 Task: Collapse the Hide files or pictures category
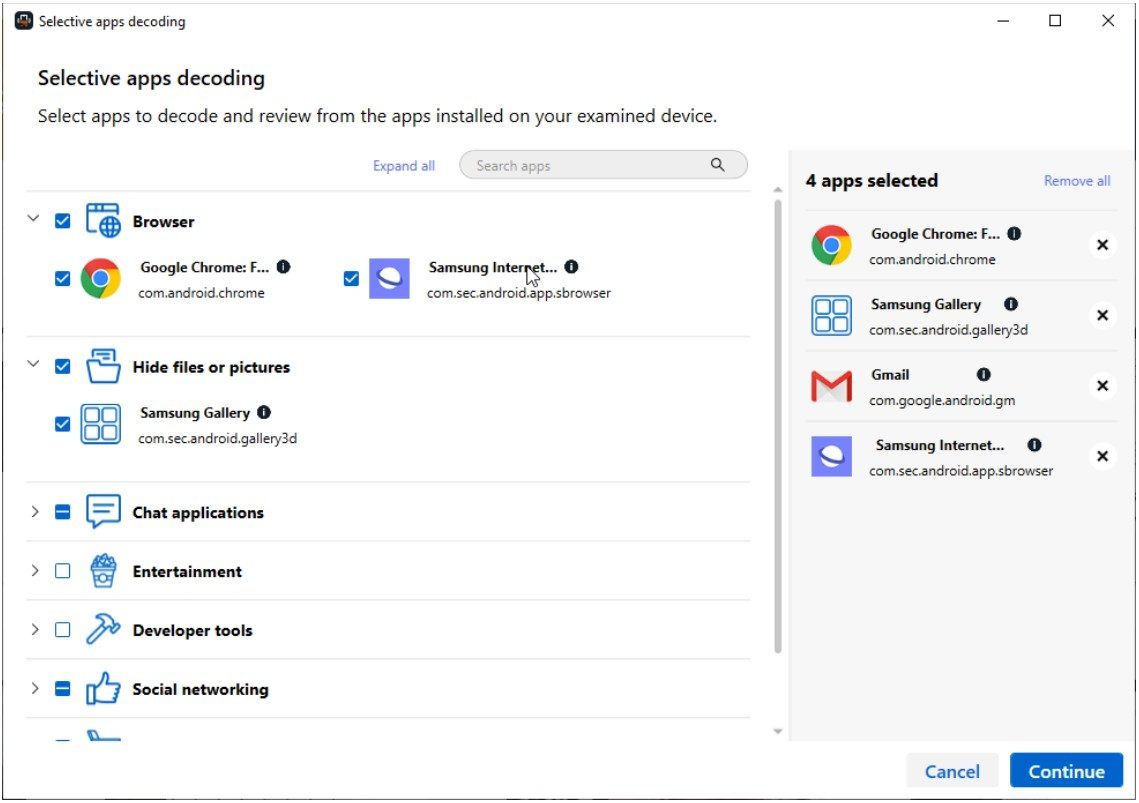tap(33, 363)
